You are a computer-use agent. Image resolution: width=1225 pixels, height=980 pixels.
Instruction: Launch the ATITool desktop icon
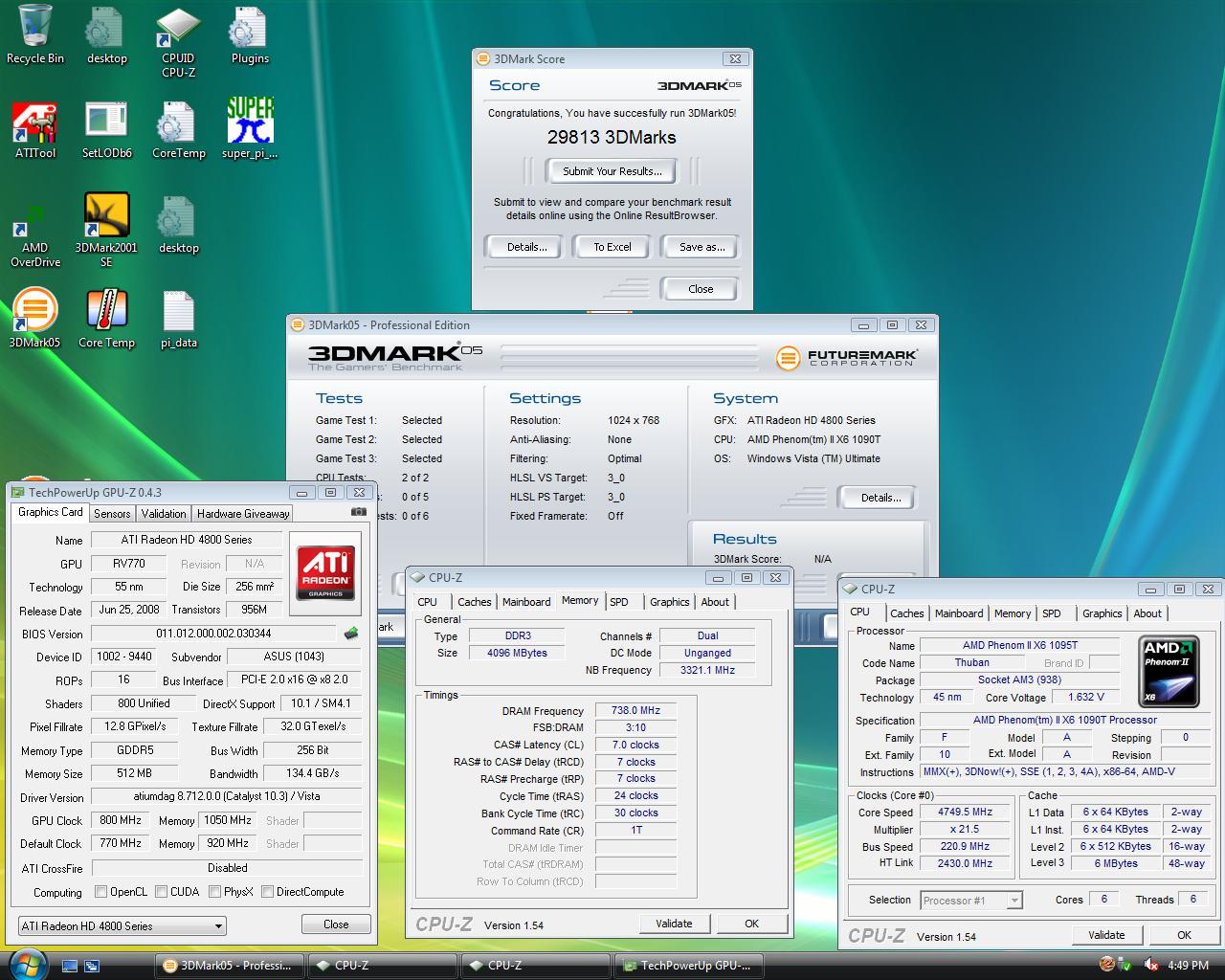click(35, 128)
